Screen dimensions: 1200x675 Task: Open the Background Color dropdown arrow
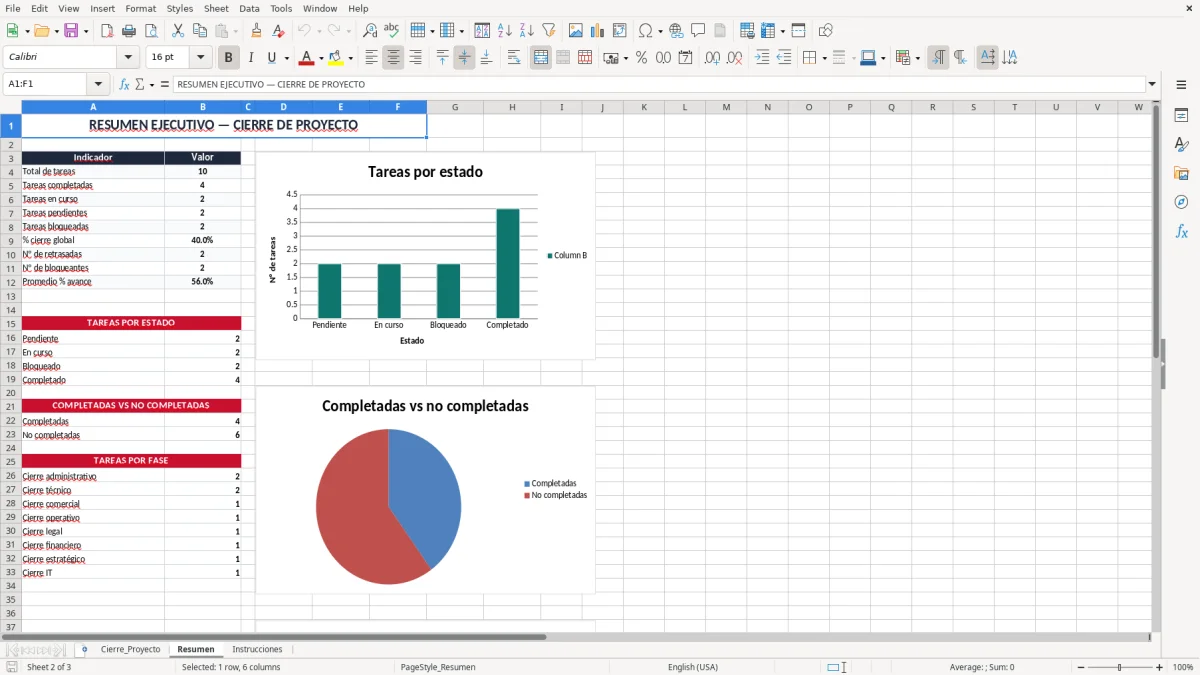click(x=350, y=58)
